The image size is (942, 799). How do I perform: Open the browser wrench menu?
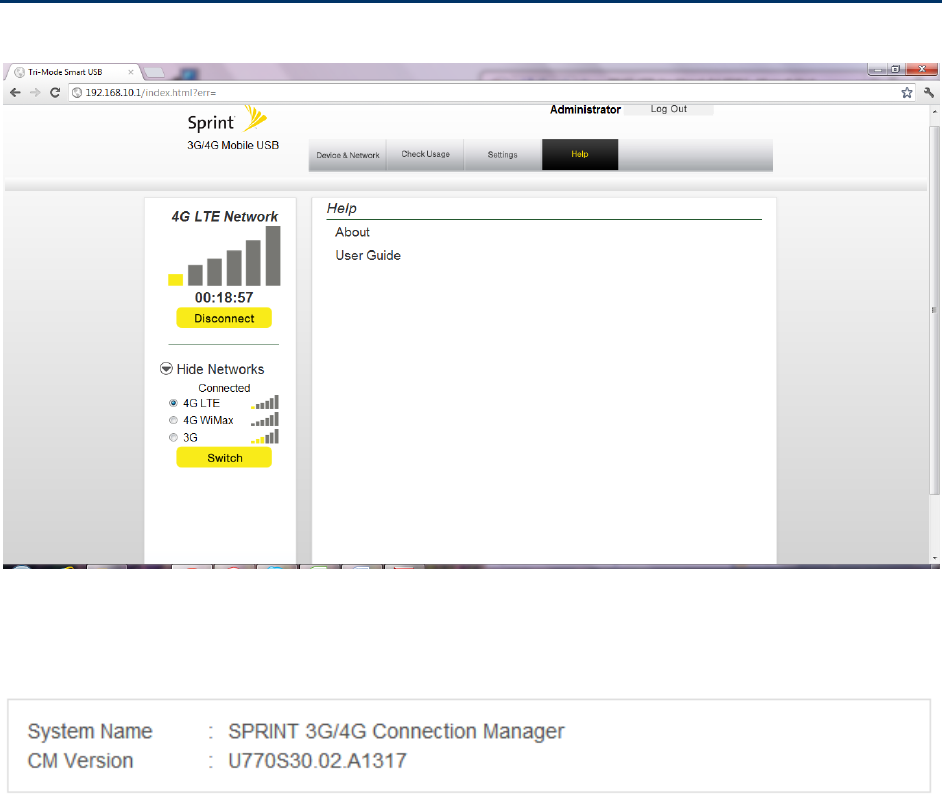pyautogui.click(x=929, y=93)
